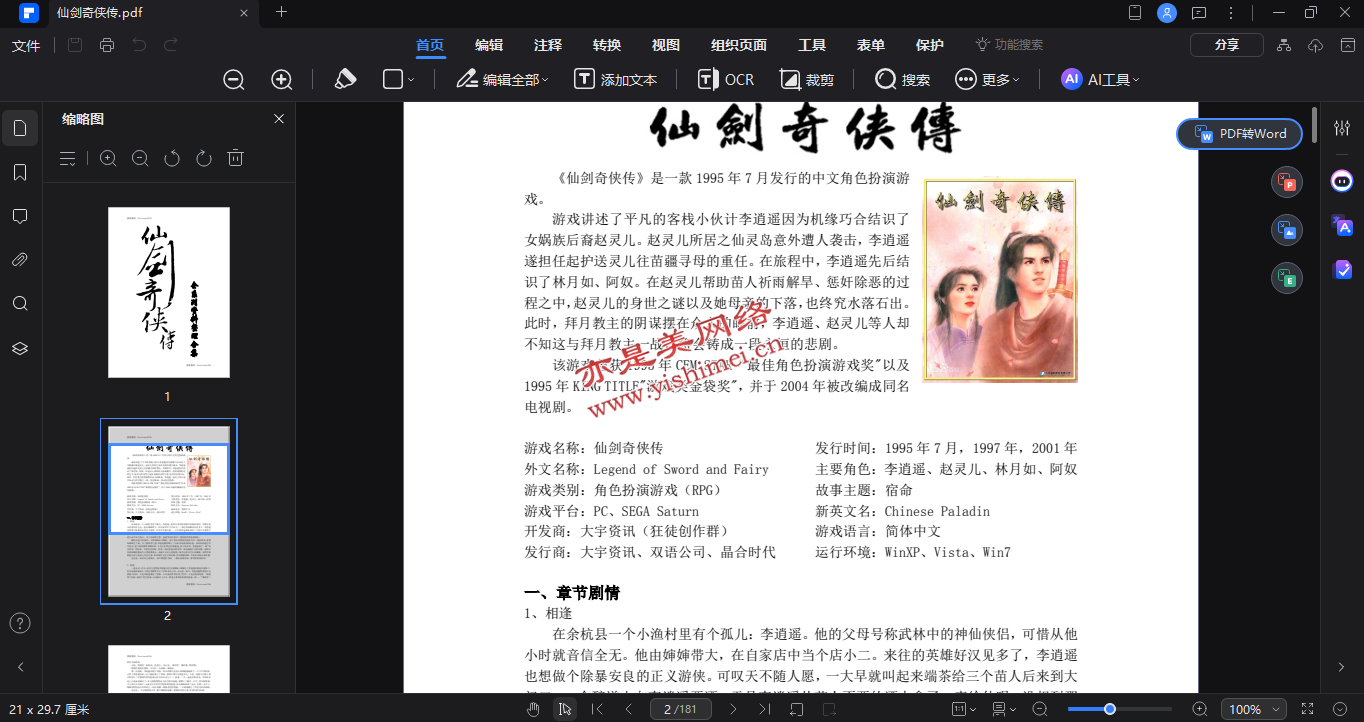Click the OCR tool in the toolbar
Viewport: 1364px width, 722px height.
(726, 79)
